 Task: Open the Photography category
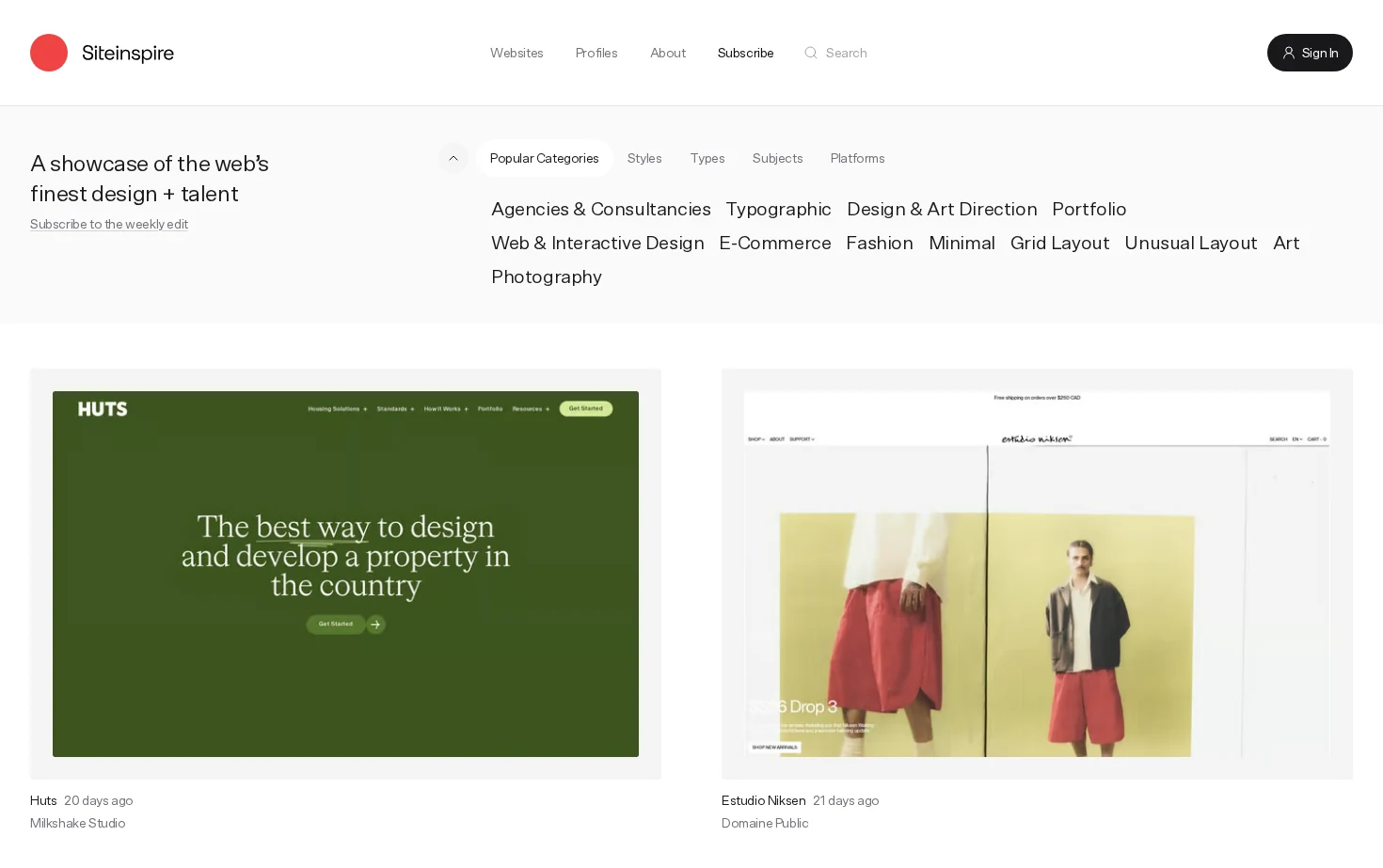click(x=547, y=276)
